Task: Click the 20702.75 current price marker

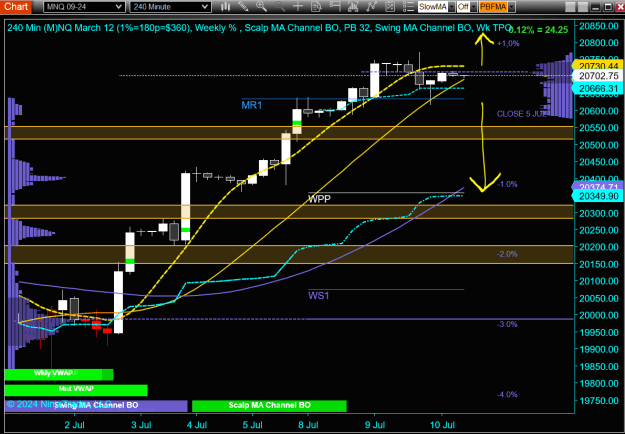Action: (597, 76)
